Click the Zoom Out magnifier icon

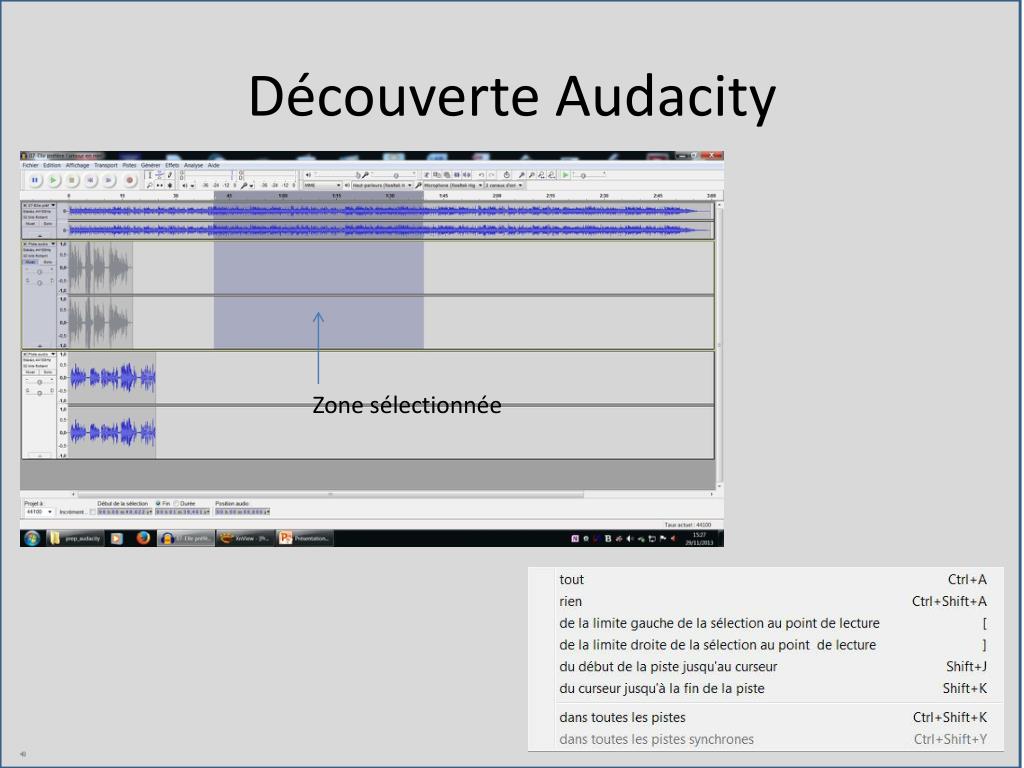point(532,175)
